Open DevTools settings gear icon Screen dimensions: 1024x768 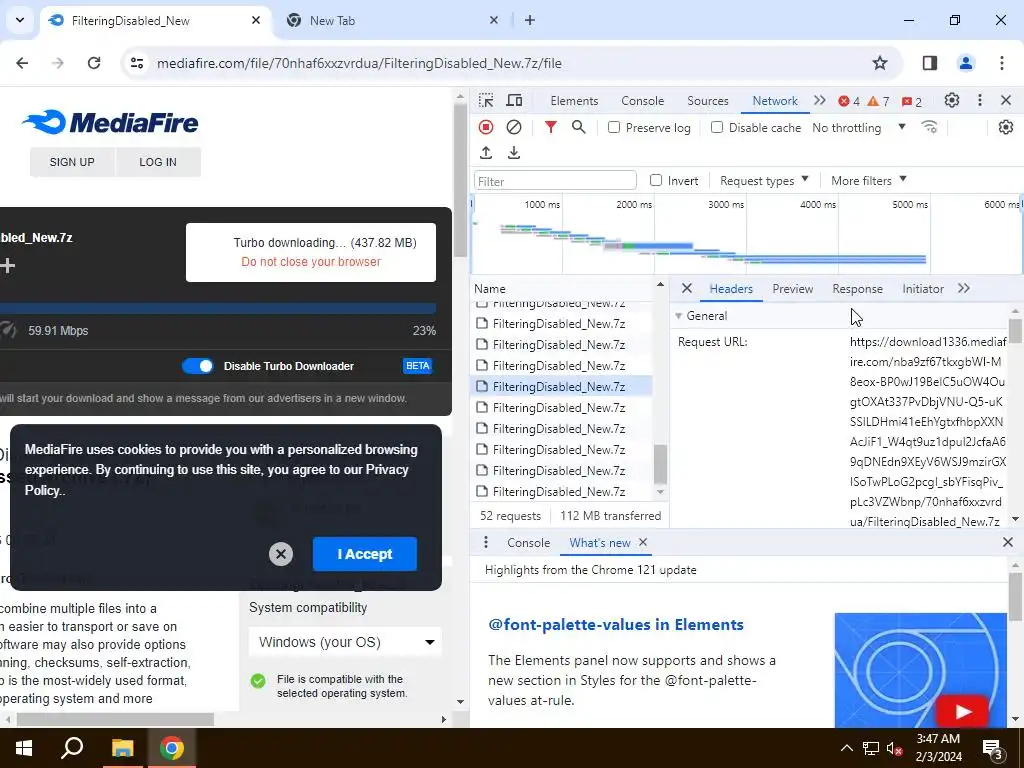tap(952, 101)
